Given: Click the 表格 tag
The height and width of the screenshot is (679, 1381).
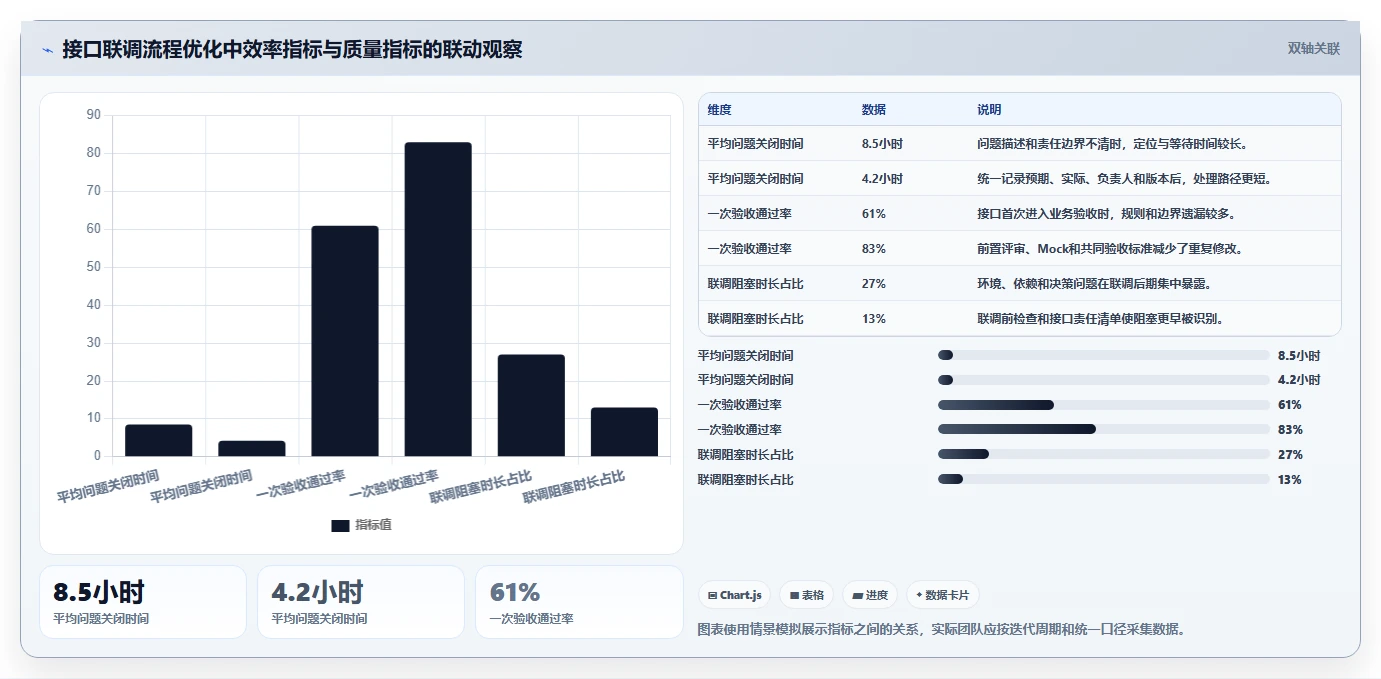Looking at the screenshot, I should [x=807, y=595].
